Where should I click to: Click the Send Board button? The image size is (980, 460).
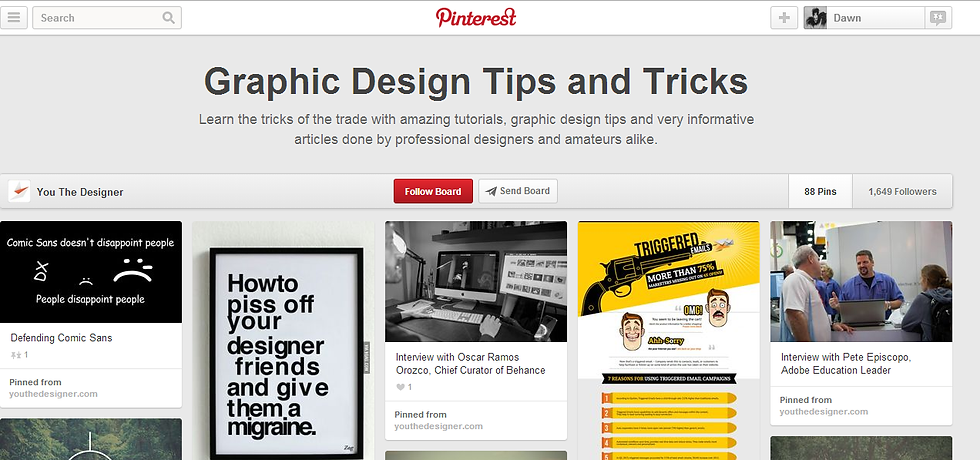click(x=518, y=191)
